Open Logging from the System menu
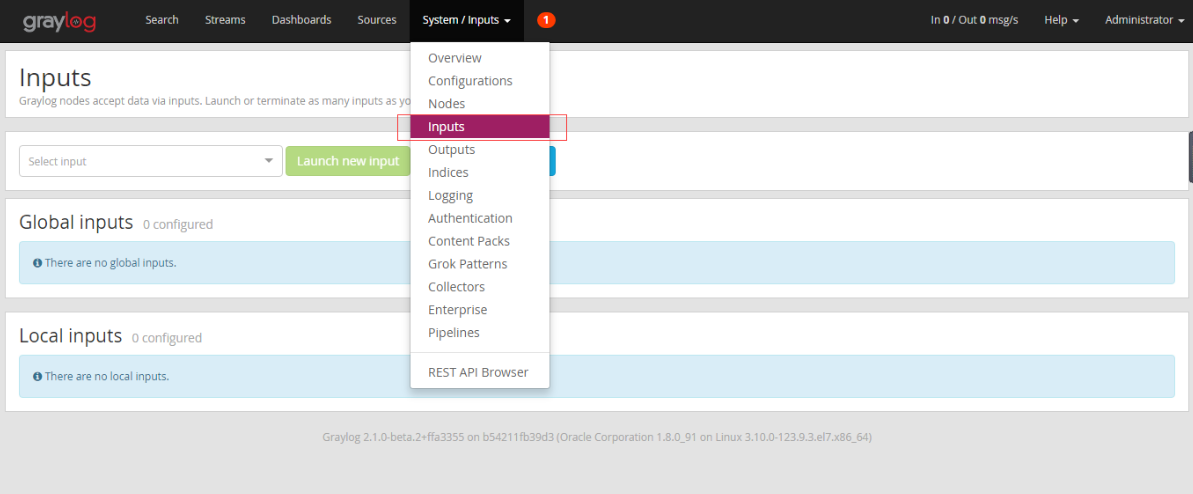 point(480,195)
